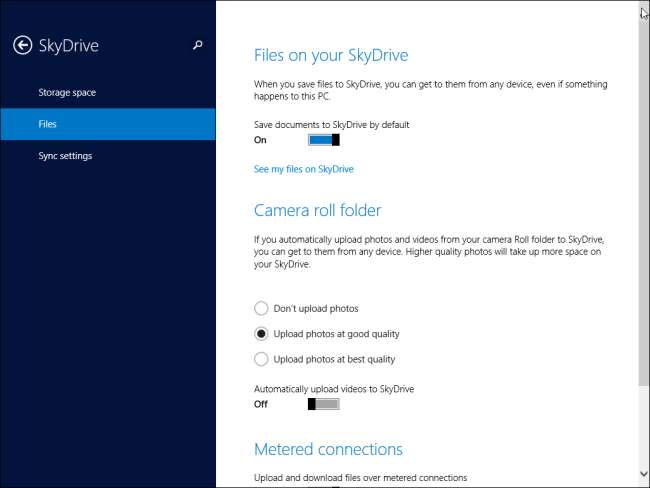Click the scrollbar up arrow

pyautogui.click(x=643, y=8)
